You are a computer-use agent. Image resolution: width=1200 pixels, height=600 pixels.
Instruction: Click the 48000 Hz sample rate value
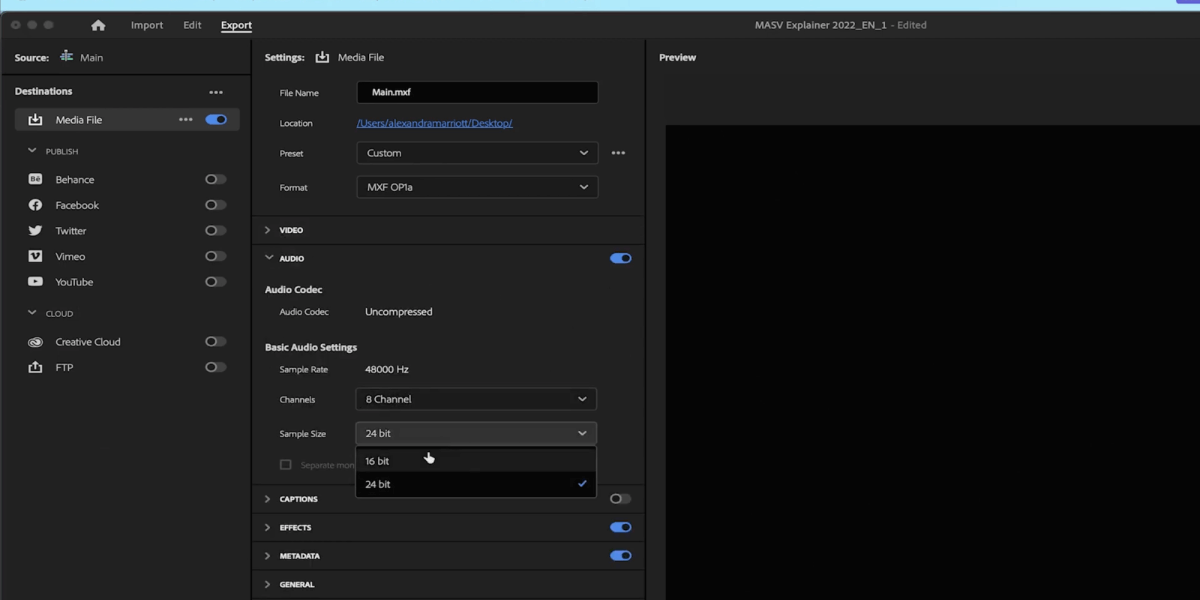point(387,369)
